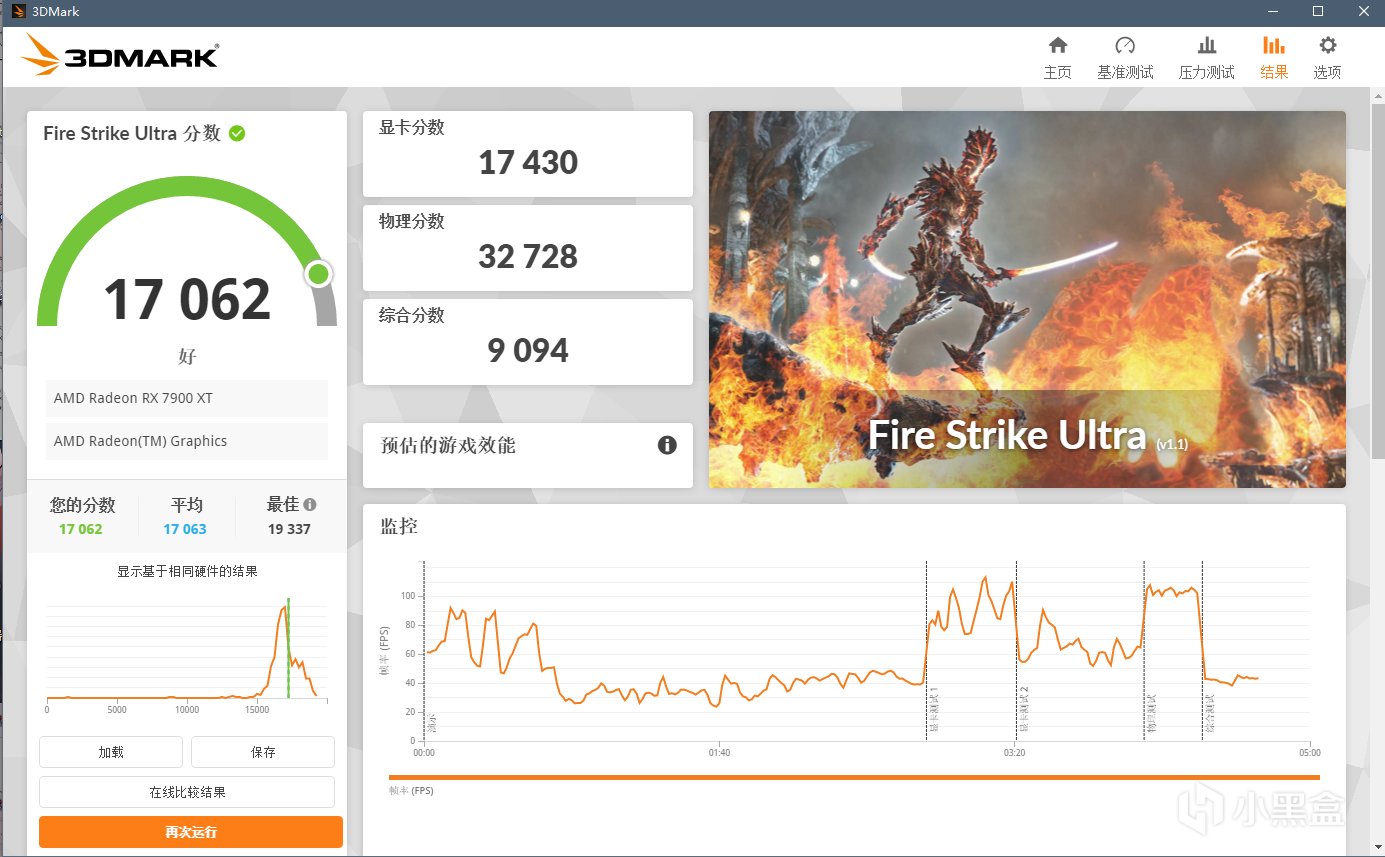Screen dimensions: 1385x857
Task: Click the orange 帧率 (FPS) legend bar
Action: click(x=854, y=777)
